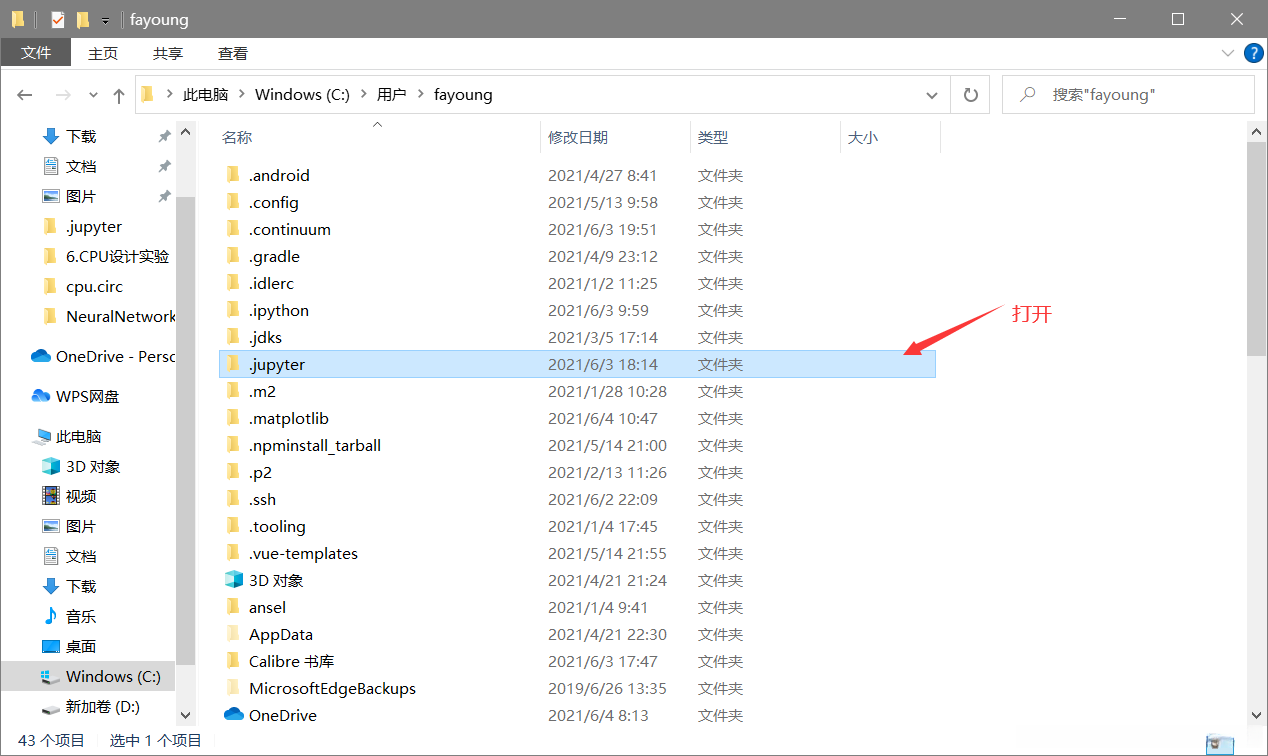Go up one folder level arrow
The image size is (1268, 756).
coord(118,95)
